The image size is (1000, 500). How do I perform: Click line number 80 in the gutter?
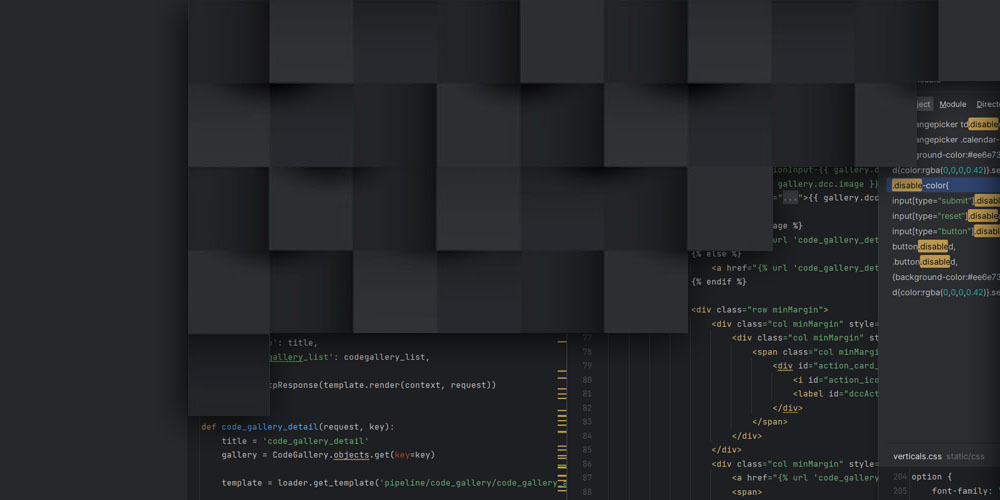585,380
